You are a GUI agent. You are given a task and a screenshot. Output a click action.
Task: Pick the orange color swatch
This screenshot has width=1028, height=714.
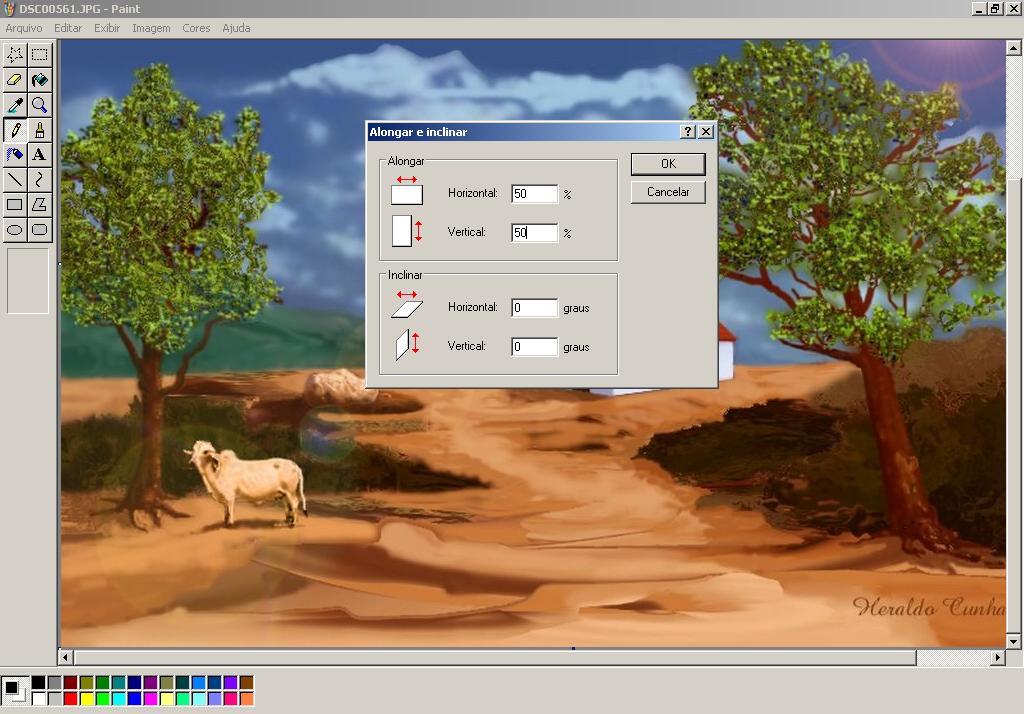pos(247,699)
